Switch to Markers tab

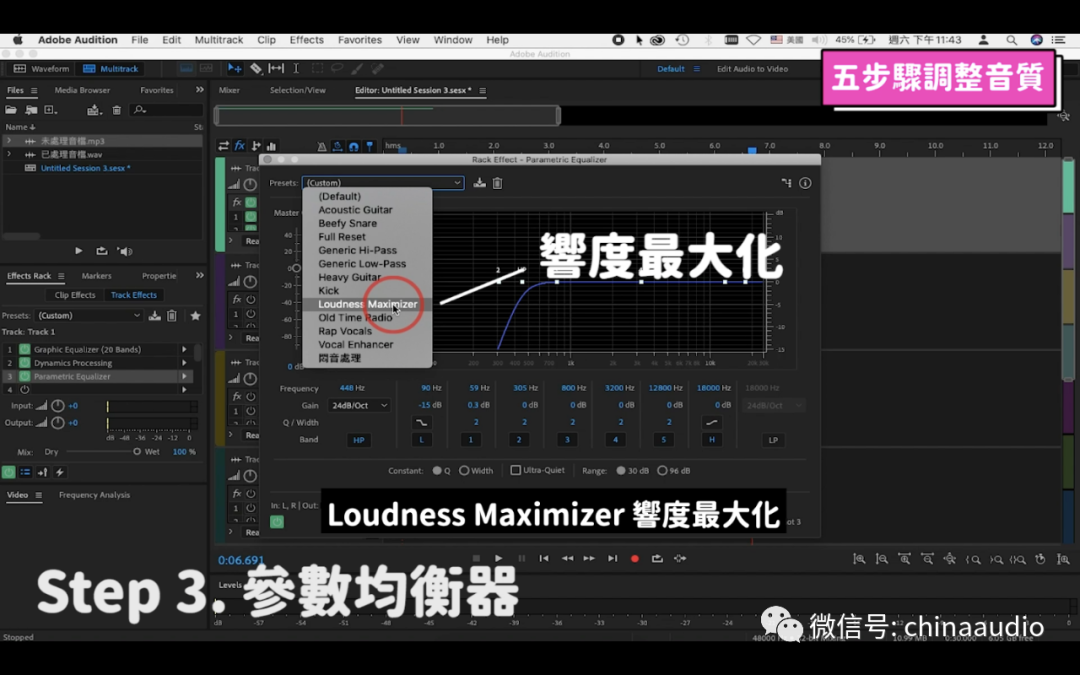coord(96,276)
